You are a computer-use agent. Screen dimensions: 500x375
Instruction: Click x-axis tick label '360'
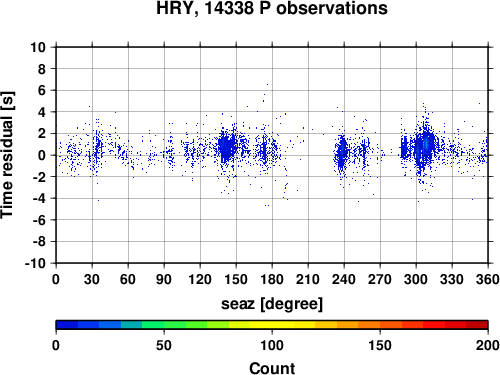[488, 279]
